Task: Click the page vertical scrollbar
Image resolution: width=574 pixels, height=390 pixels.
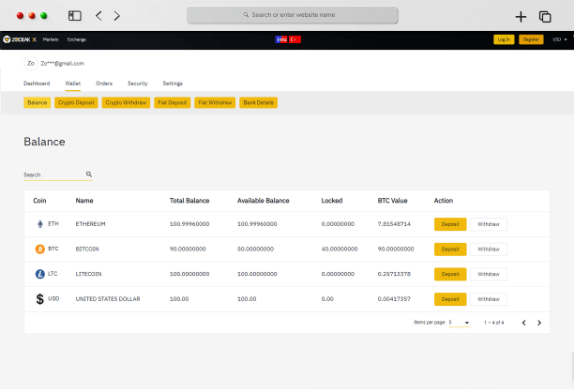Action: click(572, 368)
